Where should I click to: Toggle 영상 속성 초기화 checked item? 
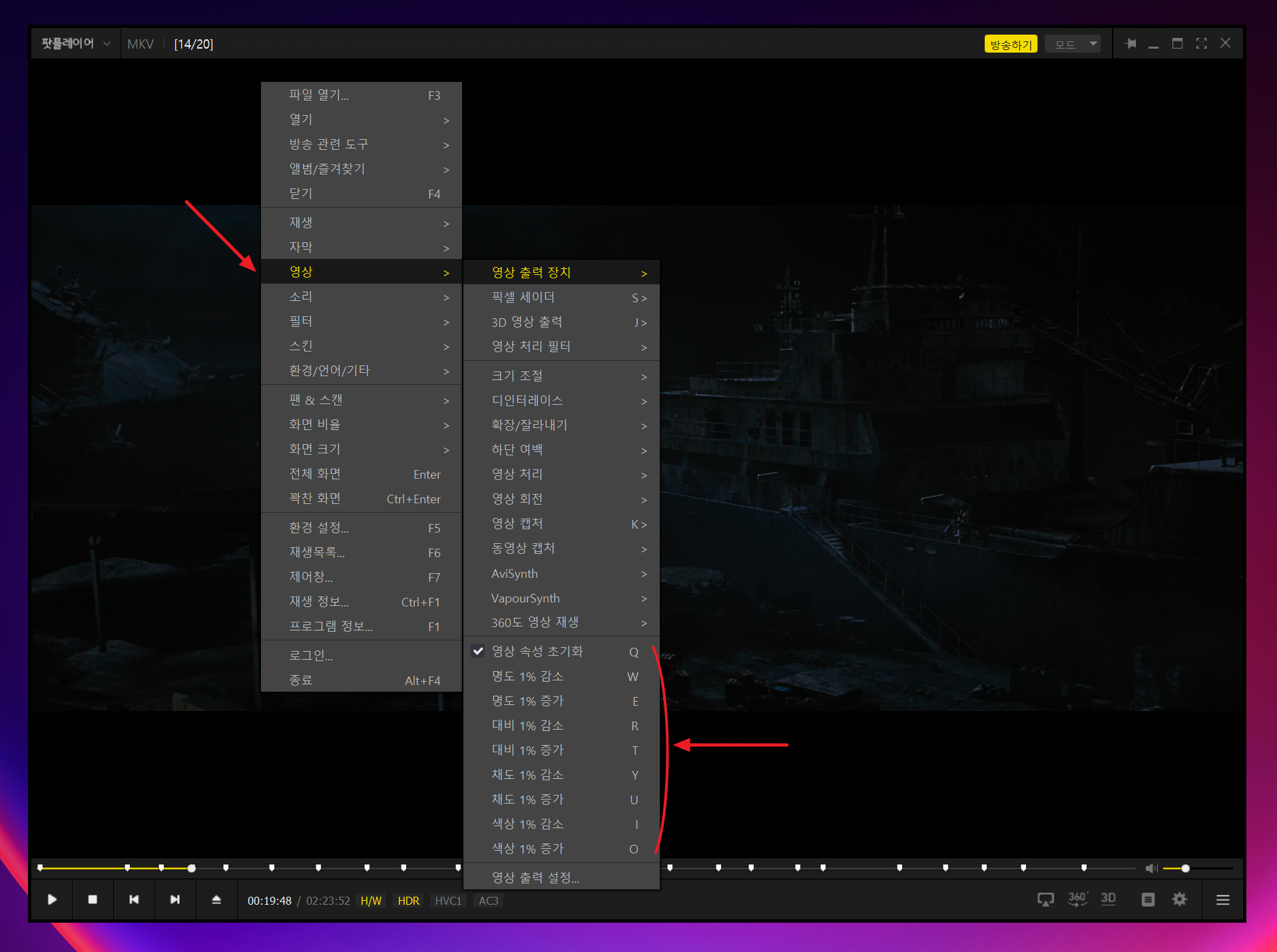(561, 652)
